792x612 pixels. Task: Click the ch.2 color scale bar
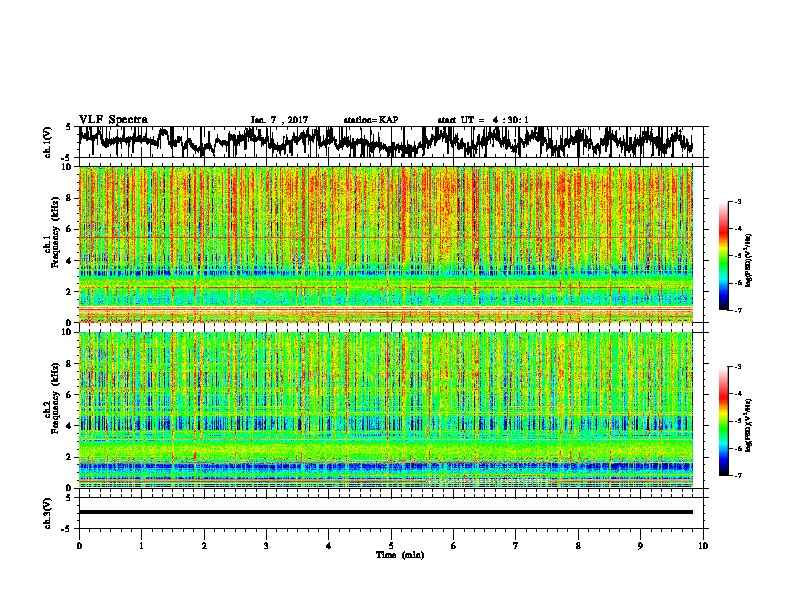click(x=723, y=421)
